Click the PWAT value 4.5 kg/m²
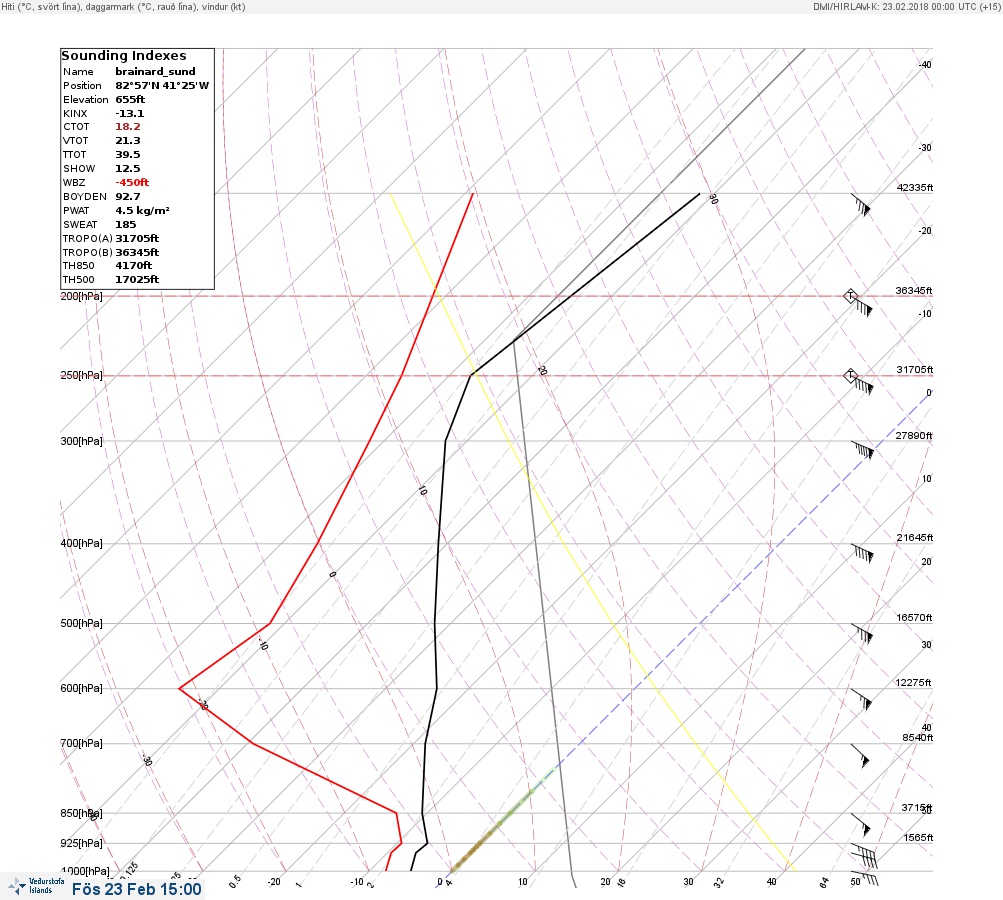The height and width of the screenshot is (900, 1003). click(x=143, y=210)
